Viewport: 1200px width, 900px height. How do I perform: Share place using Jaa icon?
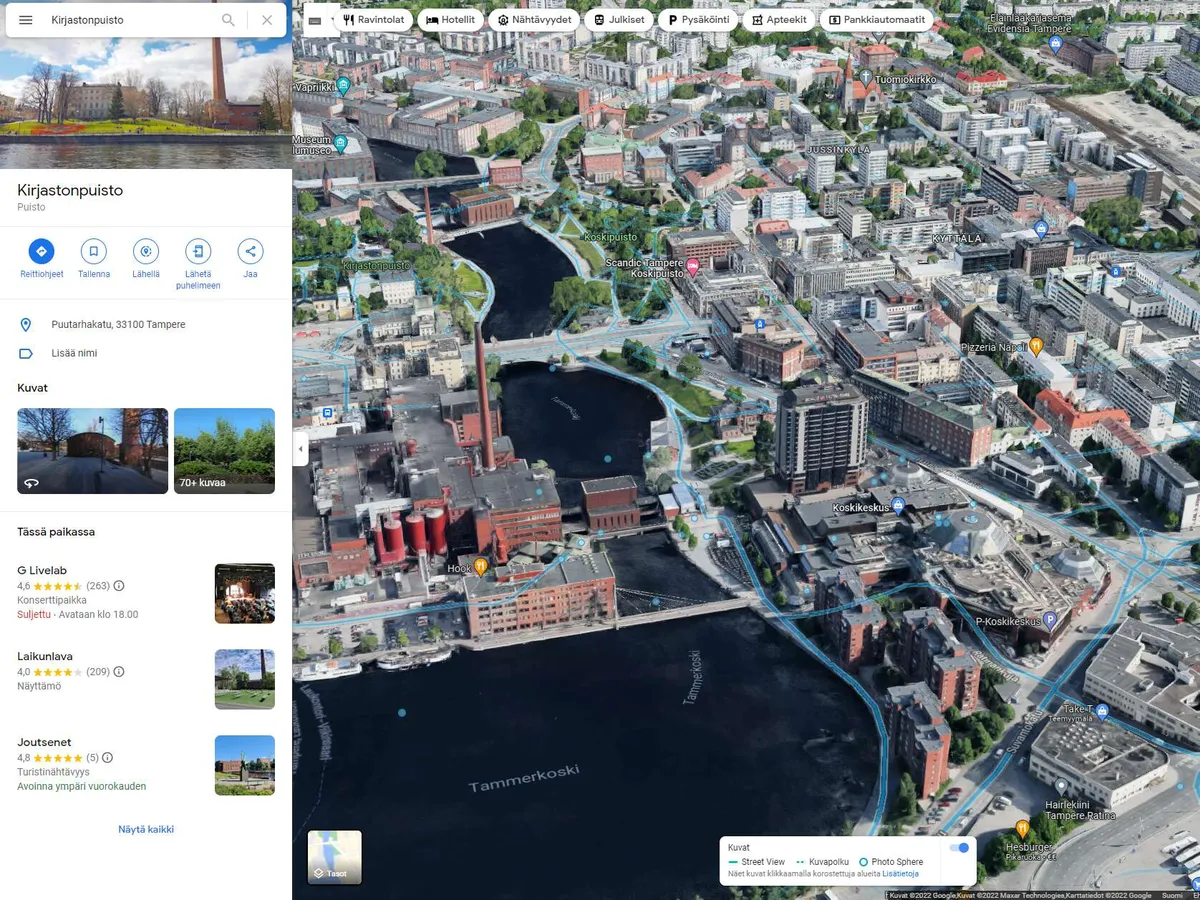click(250, 251)
